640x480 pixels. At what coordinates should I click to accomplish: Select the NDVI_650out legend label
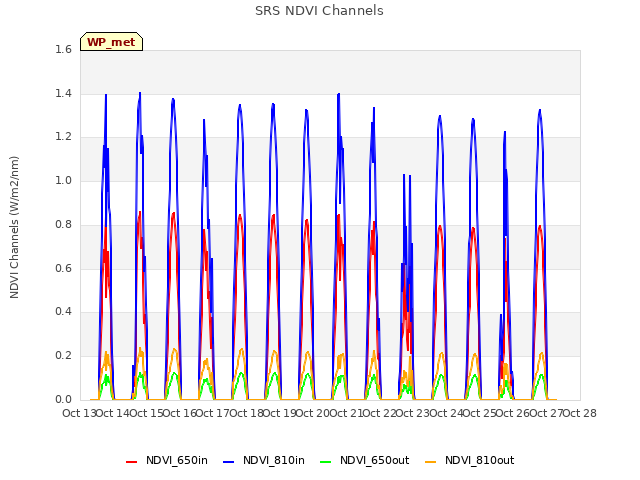click(374, 460)
